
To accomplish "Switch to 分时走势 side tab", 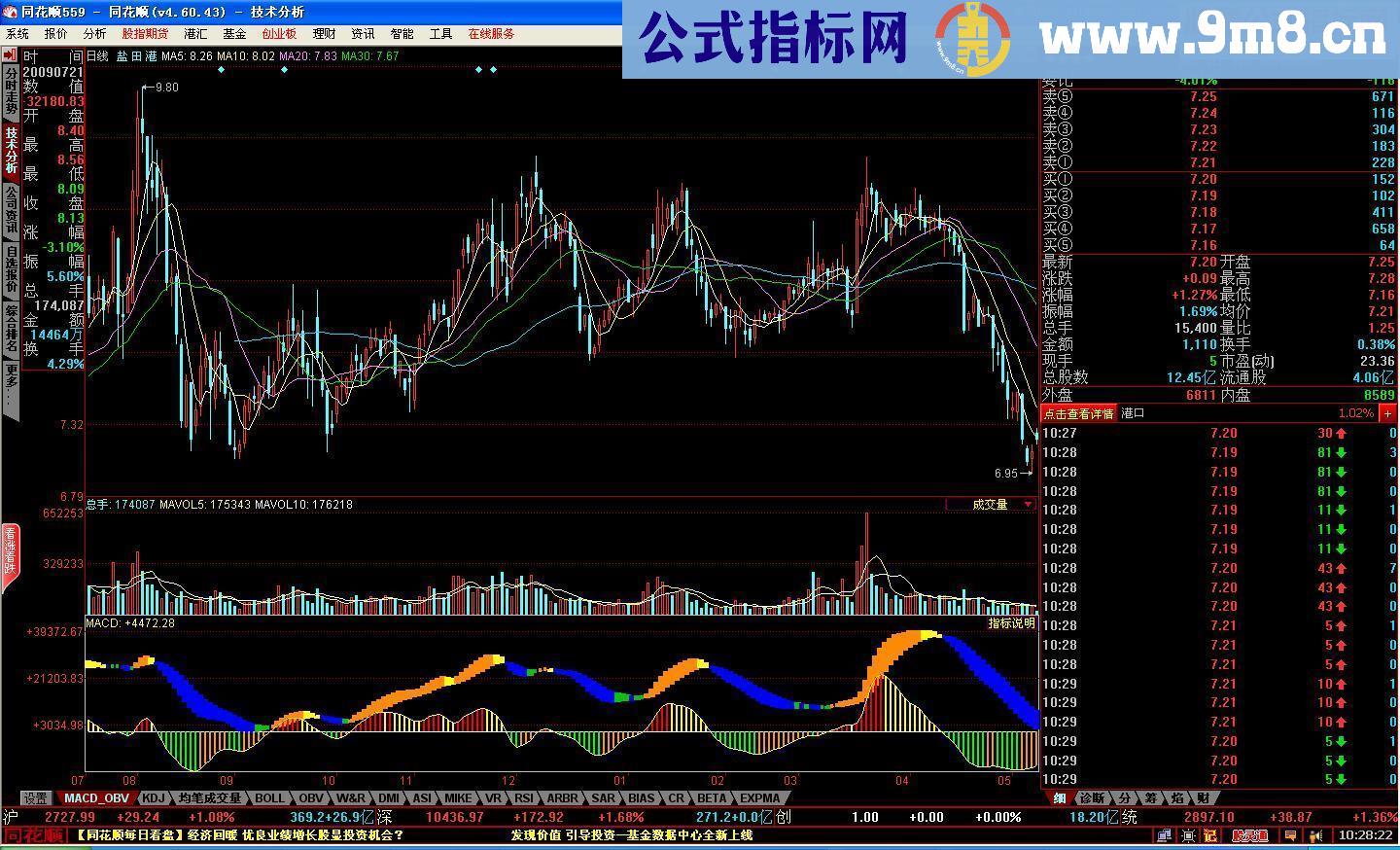I will coord(11,91).
